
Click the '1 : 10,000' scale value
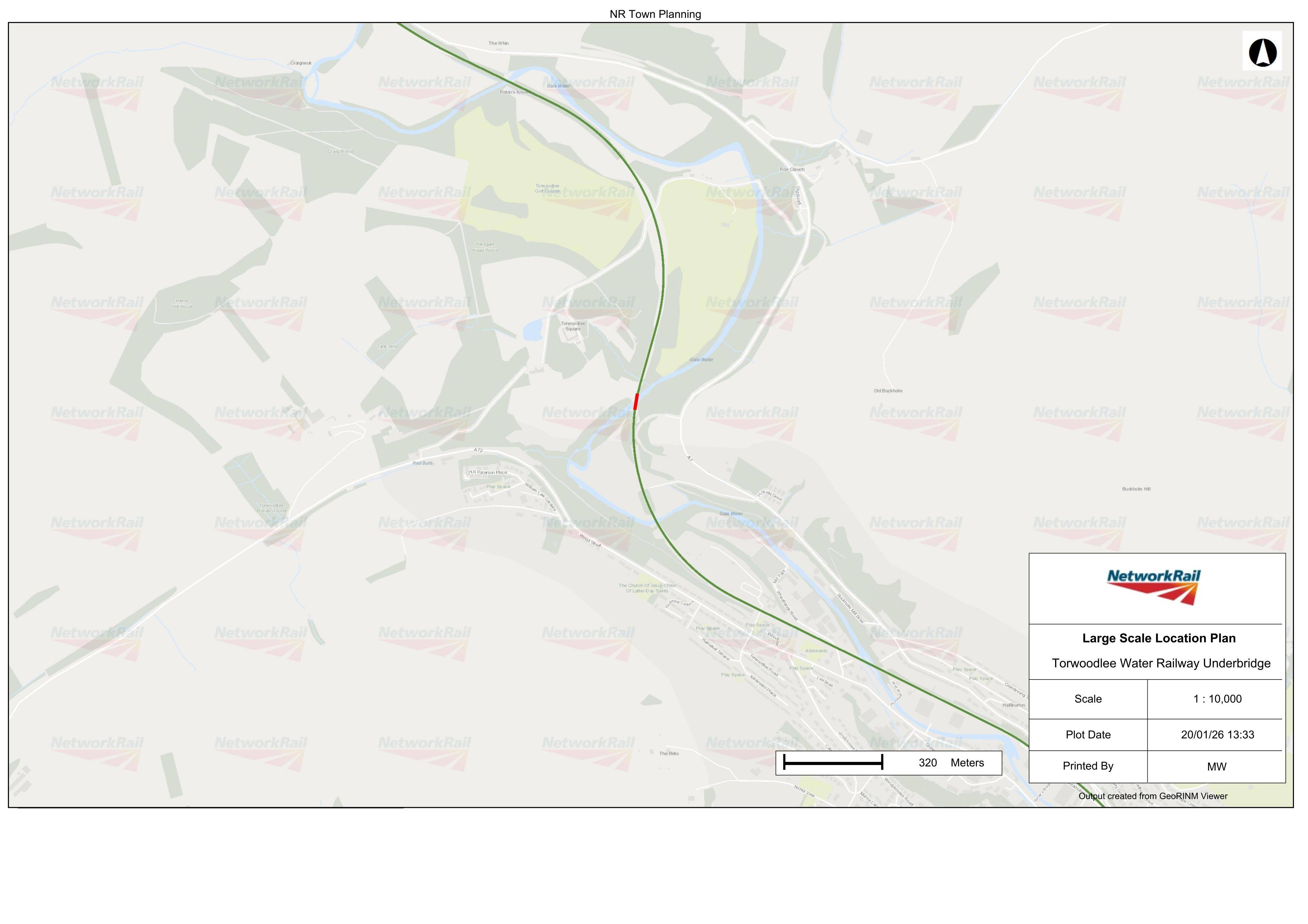coord(1217,699)
